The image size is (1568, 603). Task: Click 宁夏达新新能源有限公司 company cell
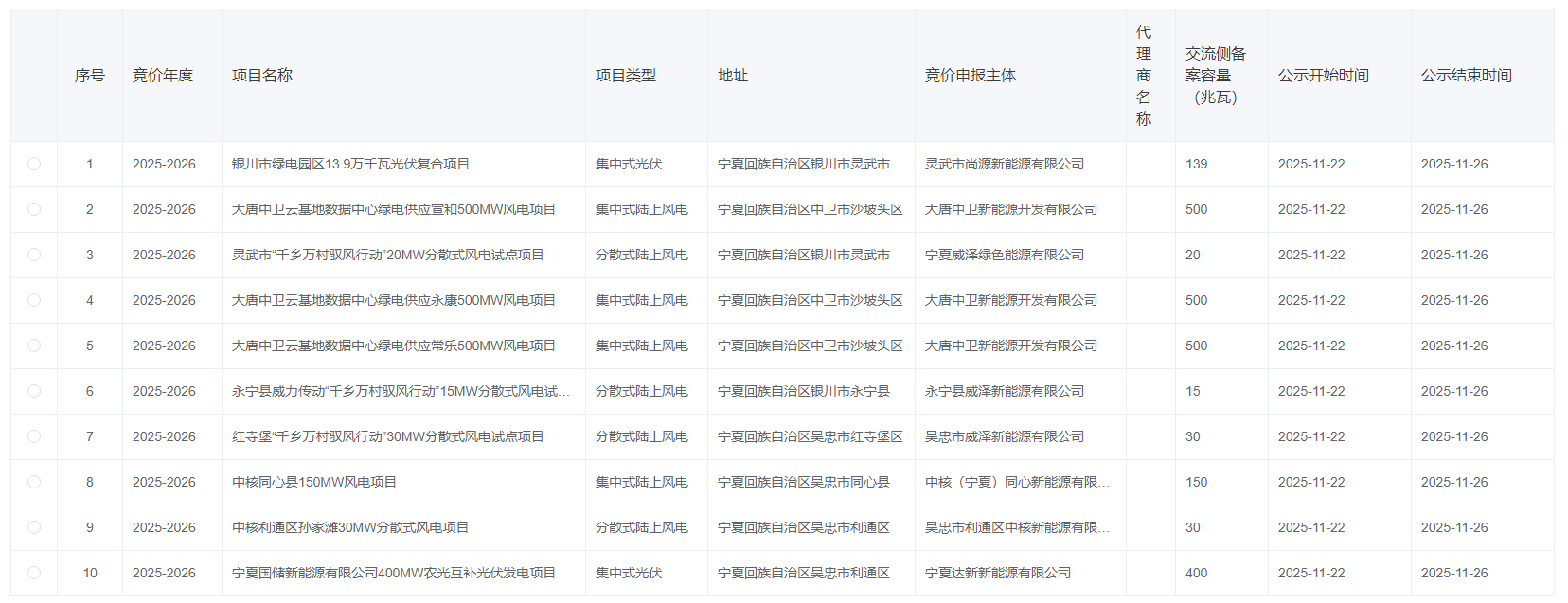(x=998, y=573)
